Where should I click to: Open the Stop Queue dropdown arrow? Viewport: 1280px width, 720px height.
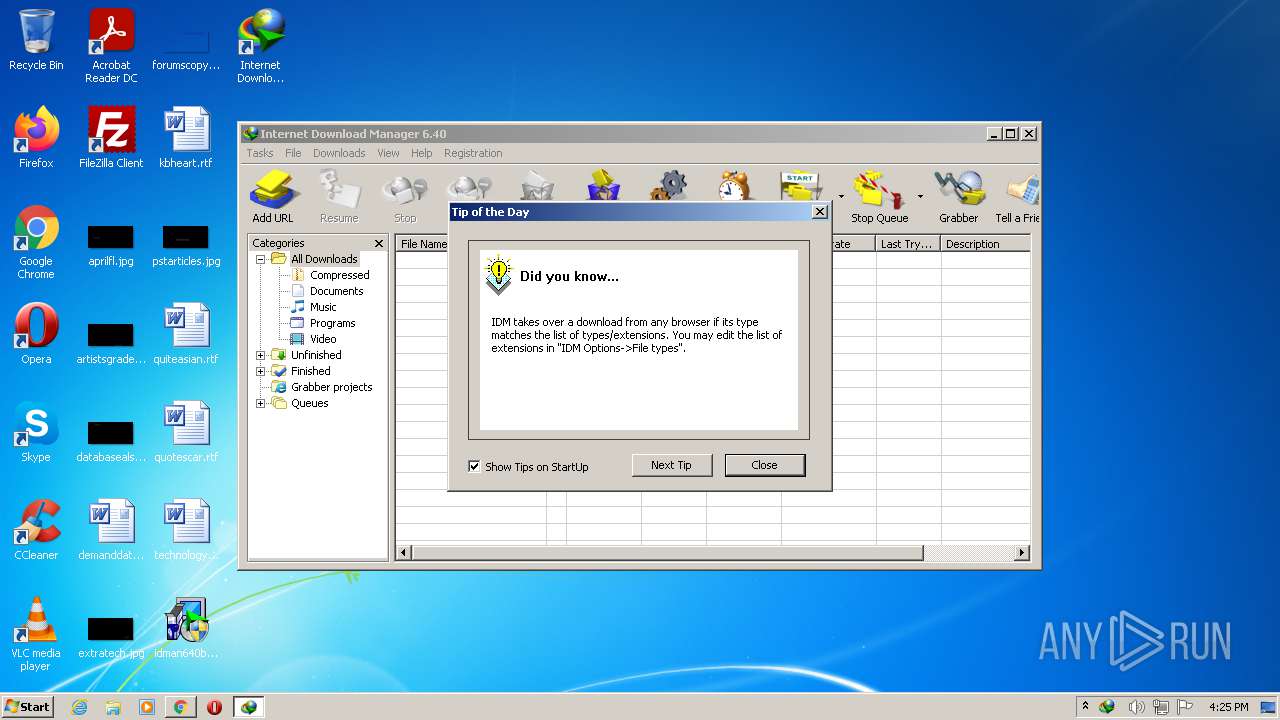[920, 196]
